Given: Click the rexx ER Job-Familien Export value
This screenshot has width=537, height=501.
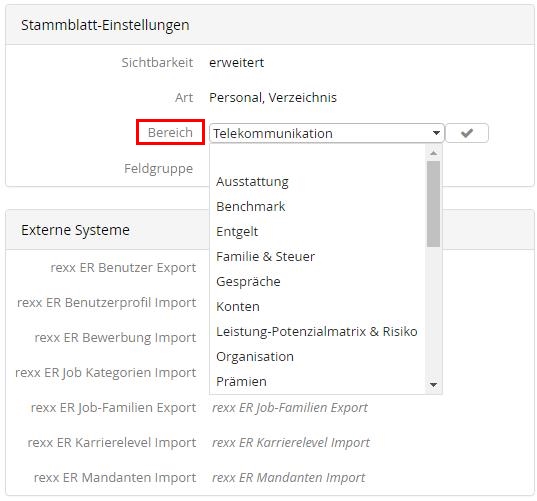Looking at the screenshot, I should click(x=290, y=408).
